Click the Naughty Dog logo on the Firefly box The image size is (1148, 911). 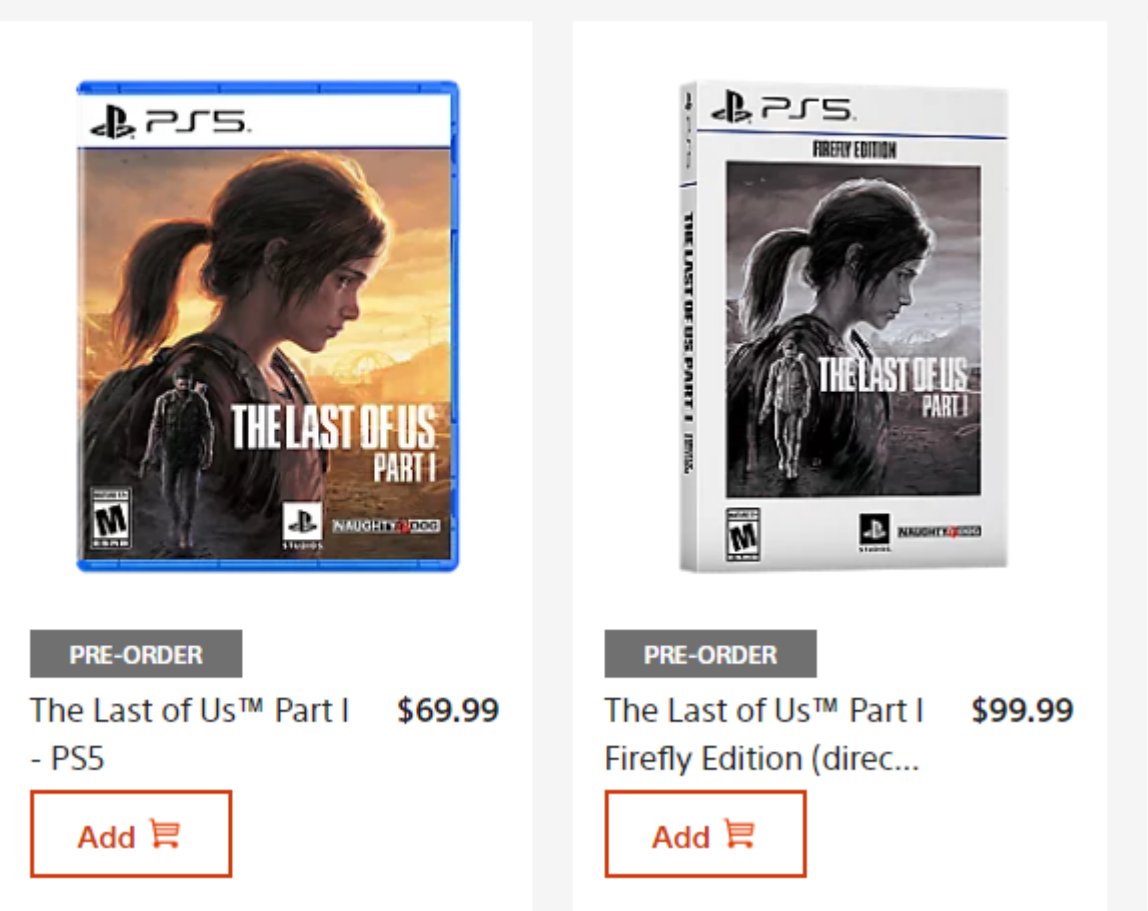938,531
